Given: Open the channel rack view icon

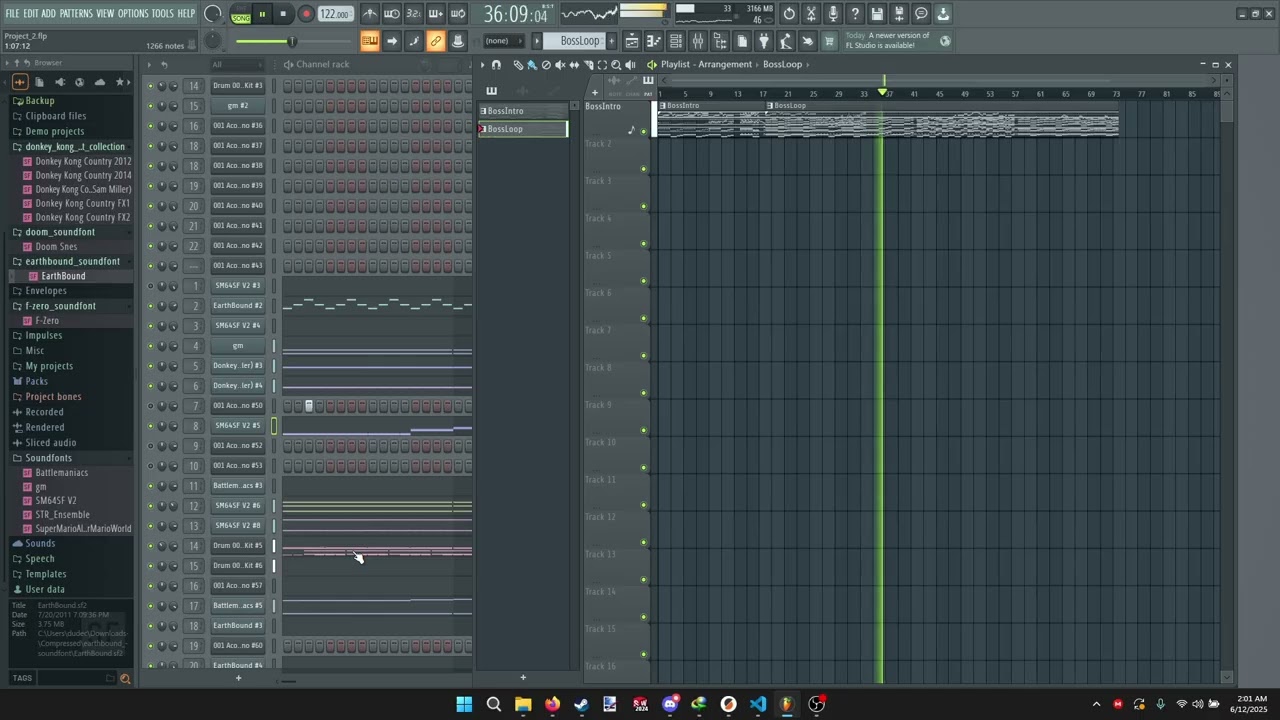Looking at the screenshot, I should [676, 41].
